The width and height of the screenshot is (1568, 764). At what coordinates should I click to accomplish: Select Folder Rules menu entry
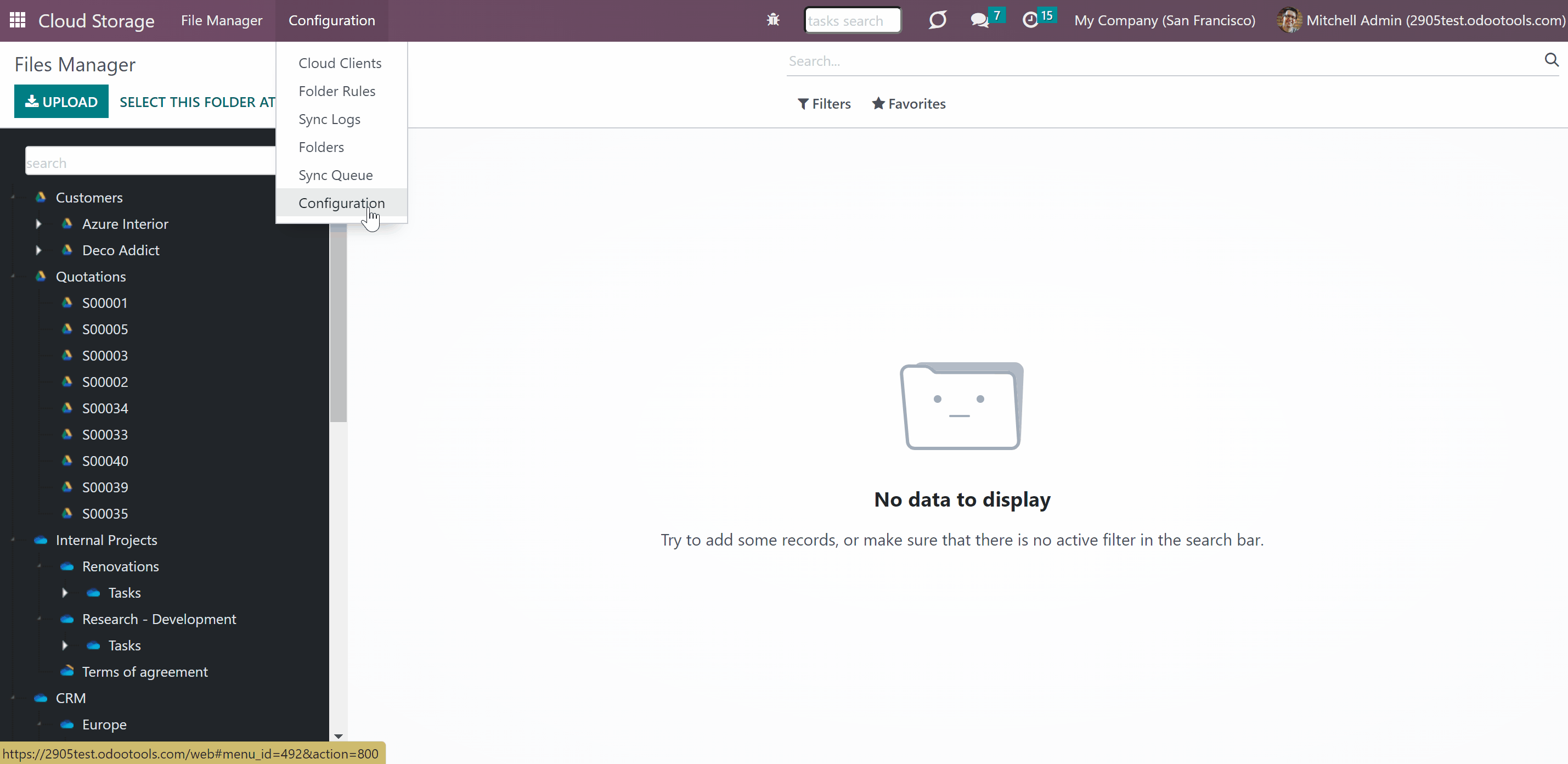click(337, 91)
